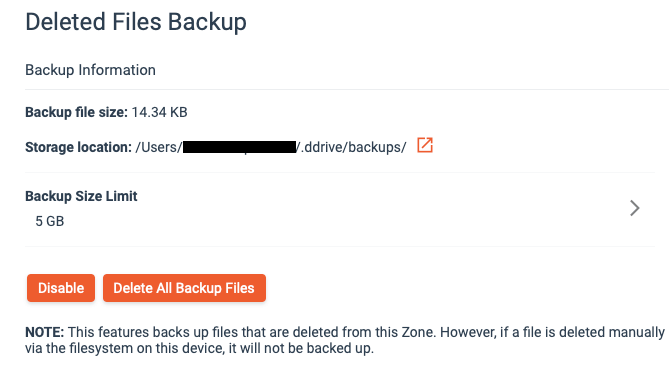Click the .ddrive/backups/ path text
669x368 pixels.
[352, 147]
